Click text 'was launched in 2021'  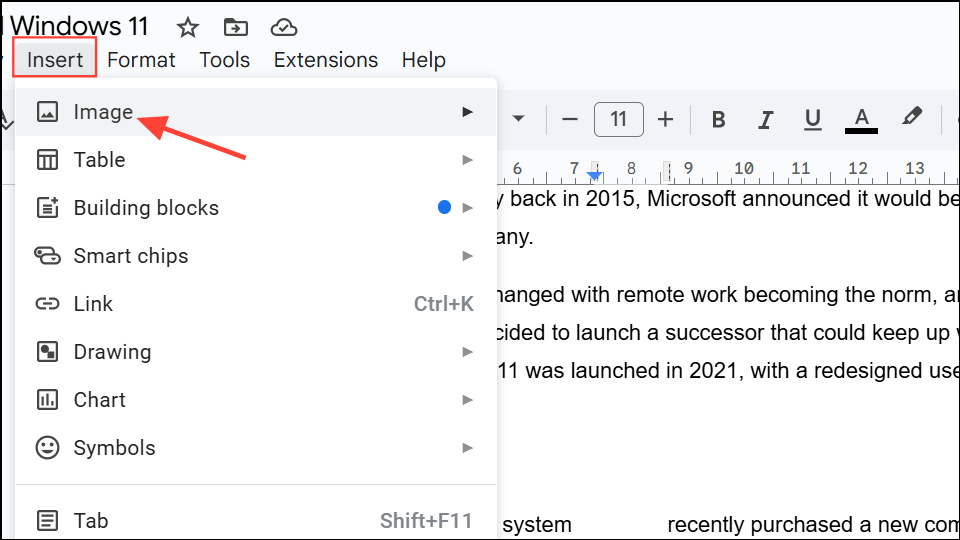point(632,370)
